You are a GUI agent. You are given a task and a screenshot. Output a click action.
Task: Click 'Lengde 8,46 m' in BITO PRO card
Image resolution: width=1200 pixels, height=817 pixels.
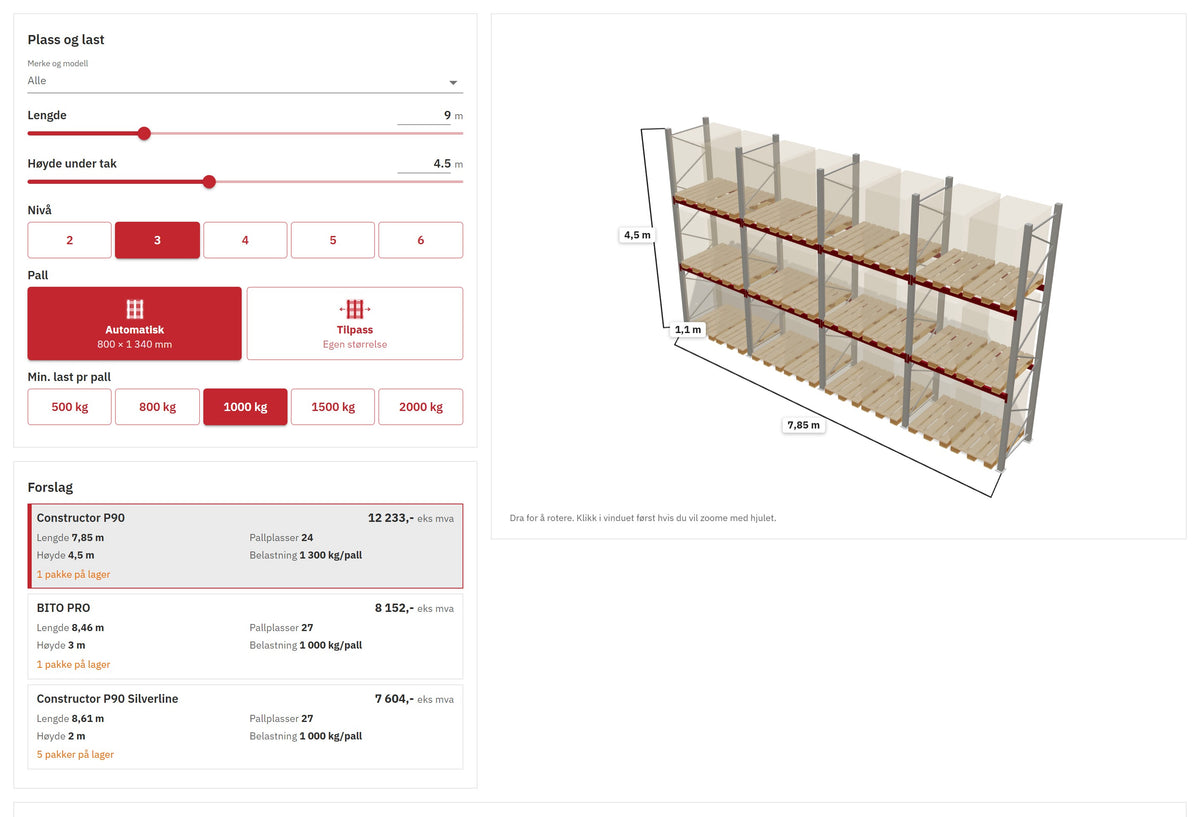tap(70, 628)
